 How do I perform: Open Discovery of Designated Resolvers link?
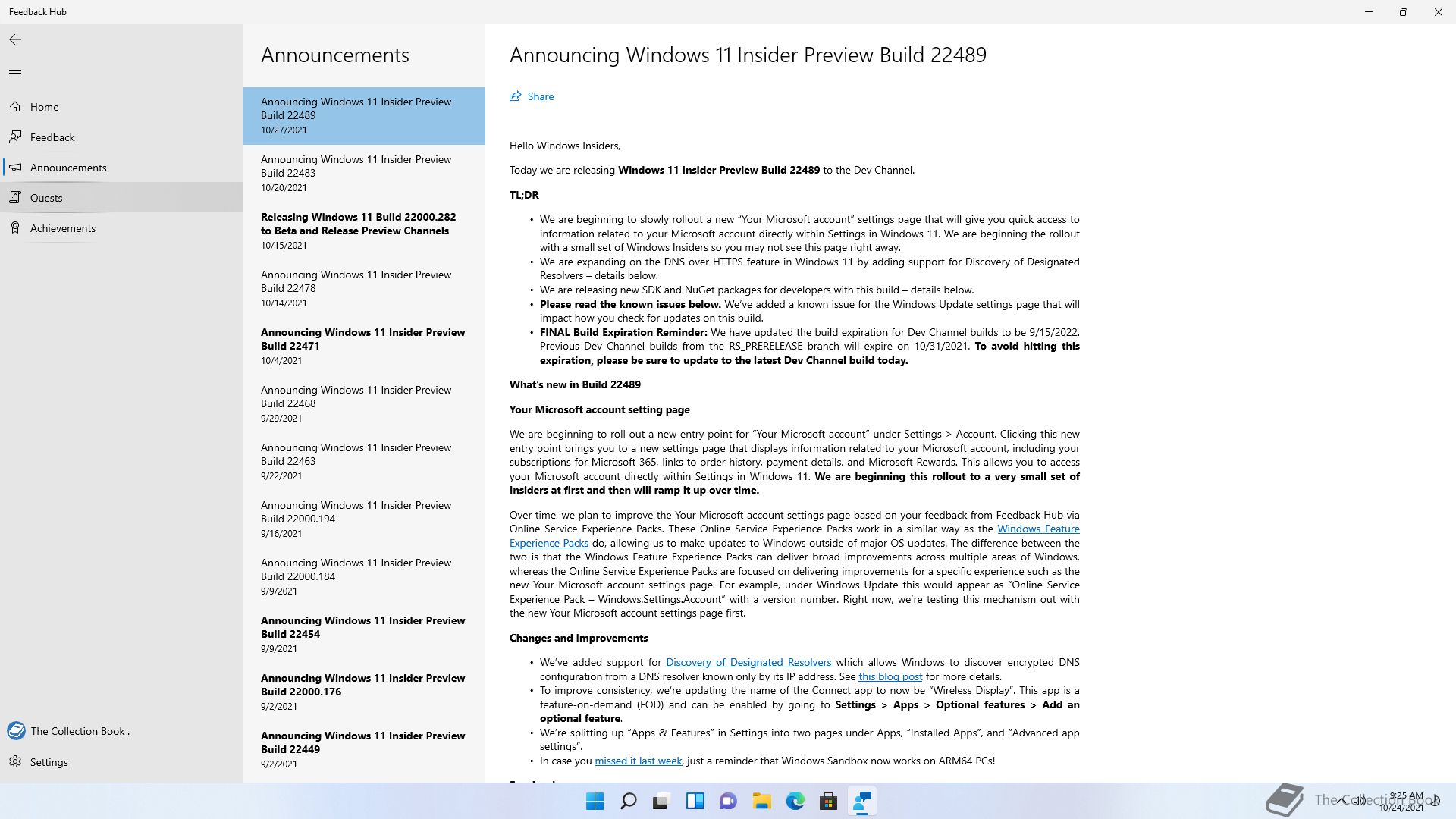coord(748,662)
